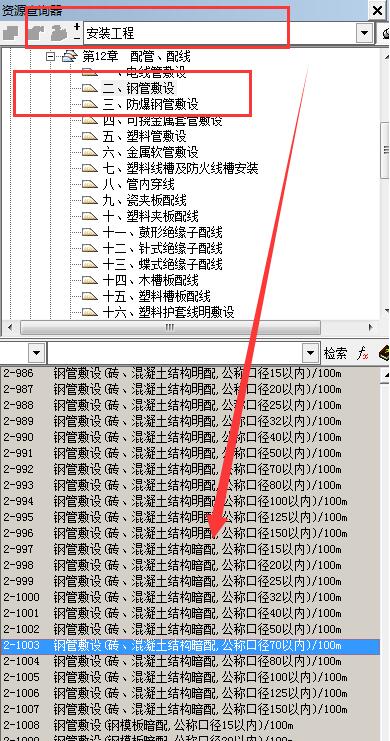Close the 资源查询器 panel

[378, 10]
